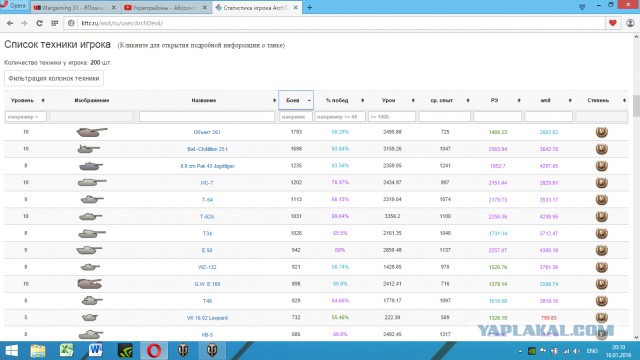Viewport: 640px width, 360px height.
Task: Open the Bat.-Châtillon 25 t link
Action: click(x=207, y=149)
